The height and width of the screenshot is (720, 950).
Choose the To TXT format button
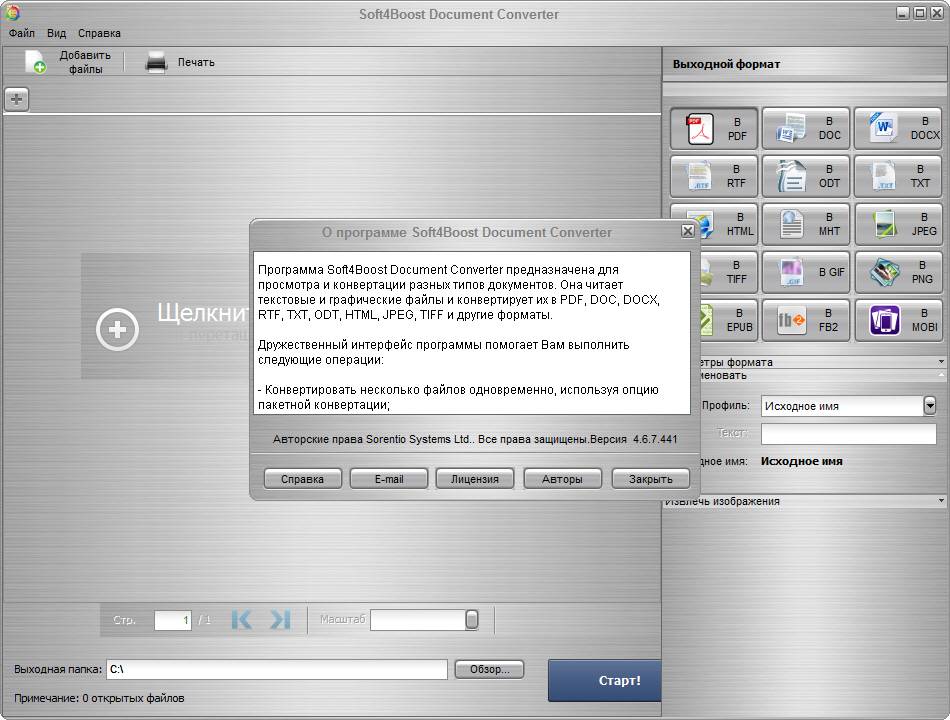(x=898, y=176)
